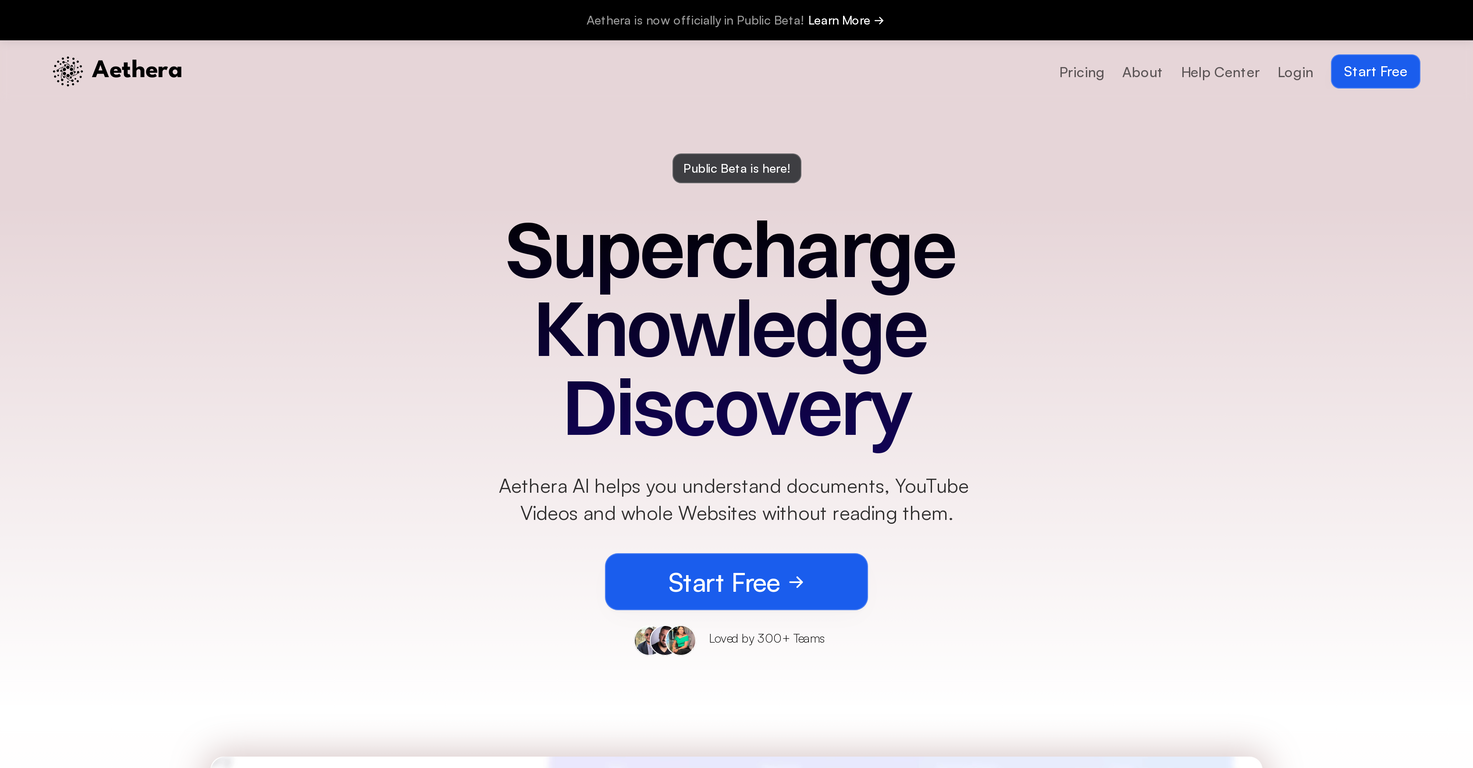Go to the About page
The height and width of the screenshot is (768, 1473).
click(x=1142, y=72)
